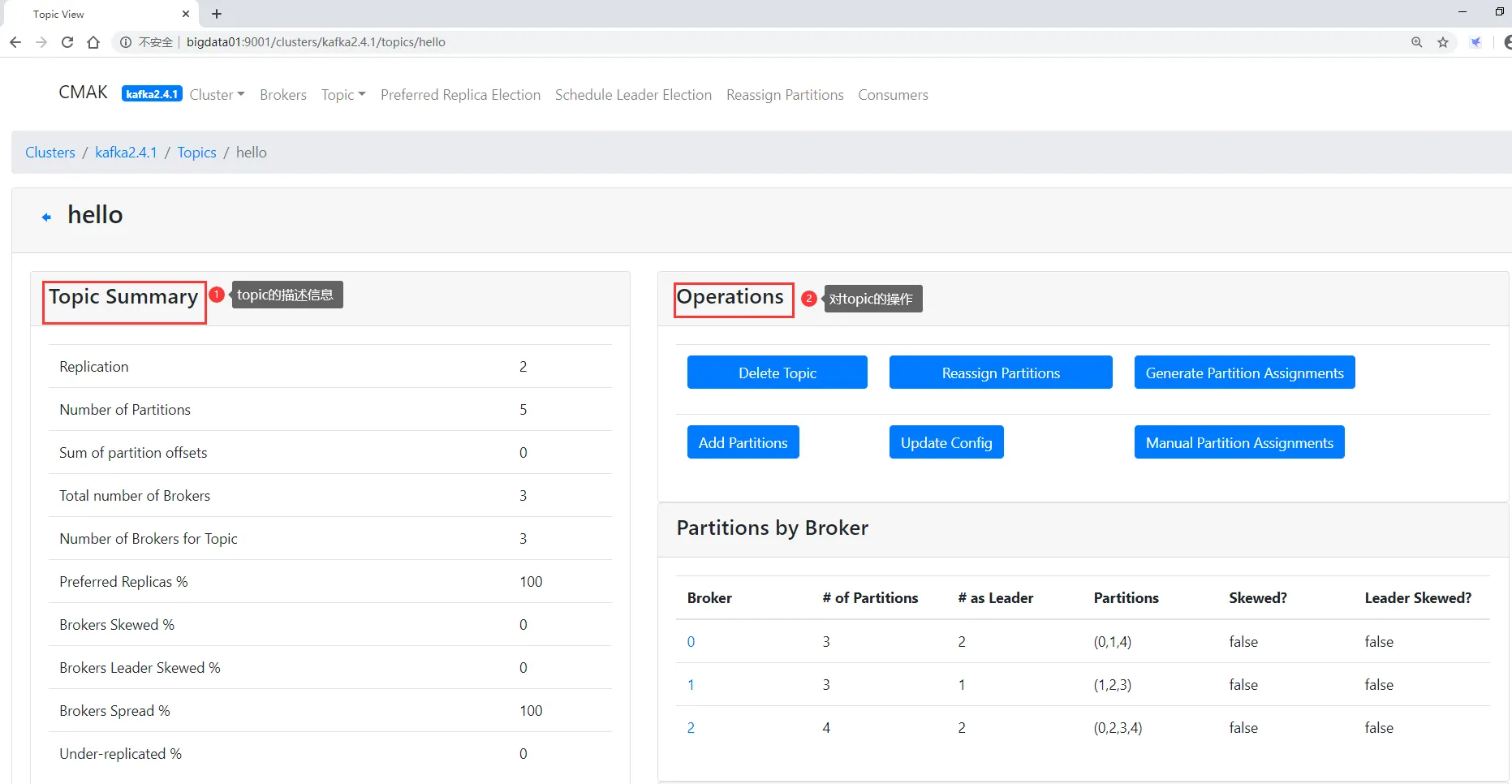Click the Partitions by Broker heading
This screenshot has width=1512, height=784.
coord(773,528)
